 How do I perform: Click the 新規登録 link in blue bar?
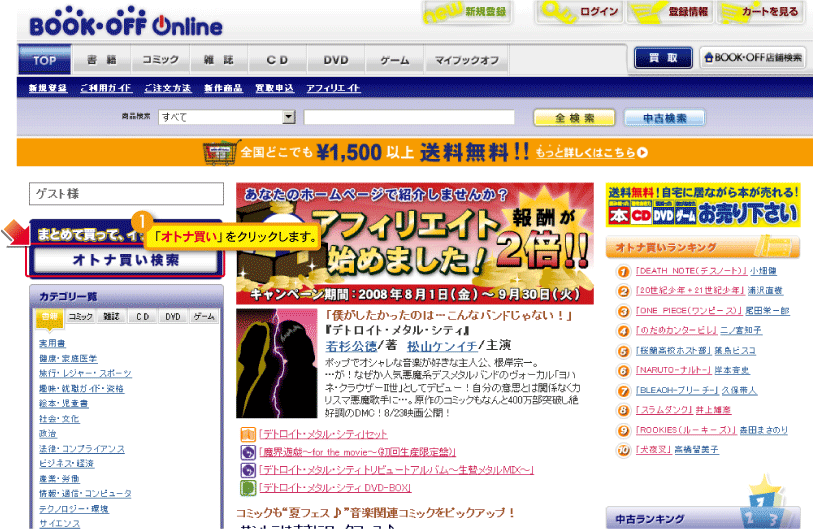tap(48, 88)
